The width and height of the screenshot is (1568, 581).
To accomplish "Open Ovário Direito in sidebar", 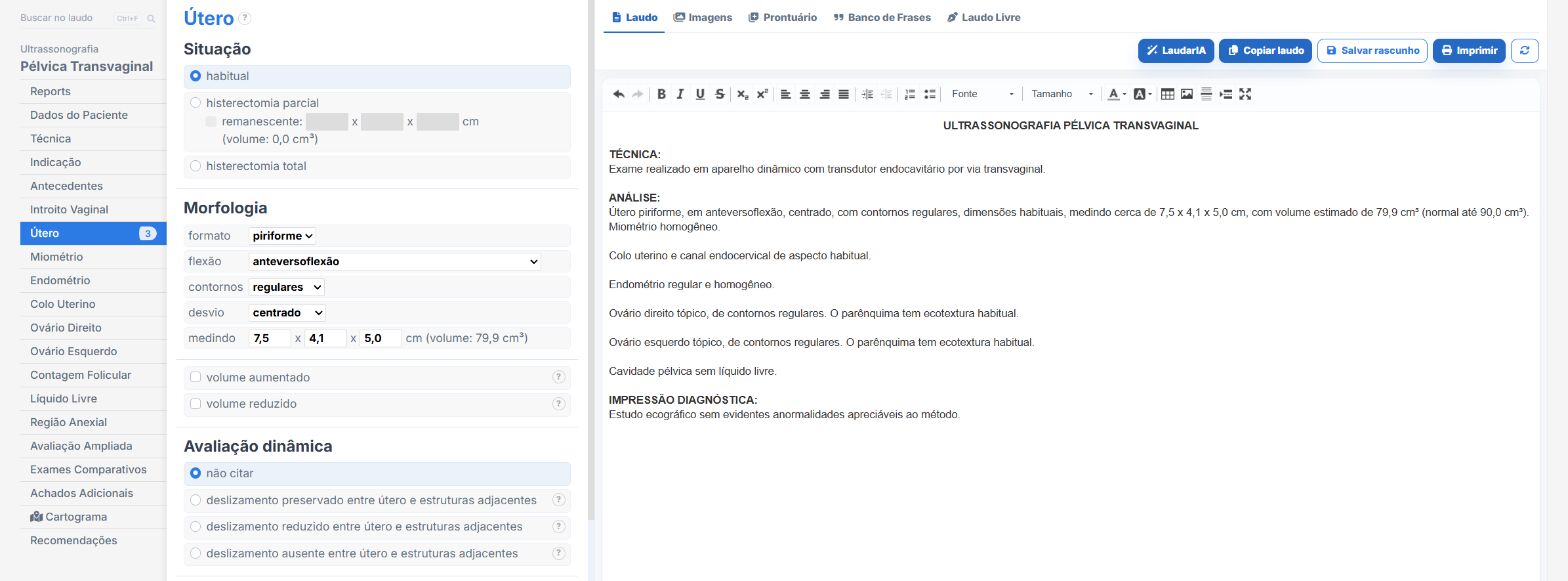I will [93, 328].
